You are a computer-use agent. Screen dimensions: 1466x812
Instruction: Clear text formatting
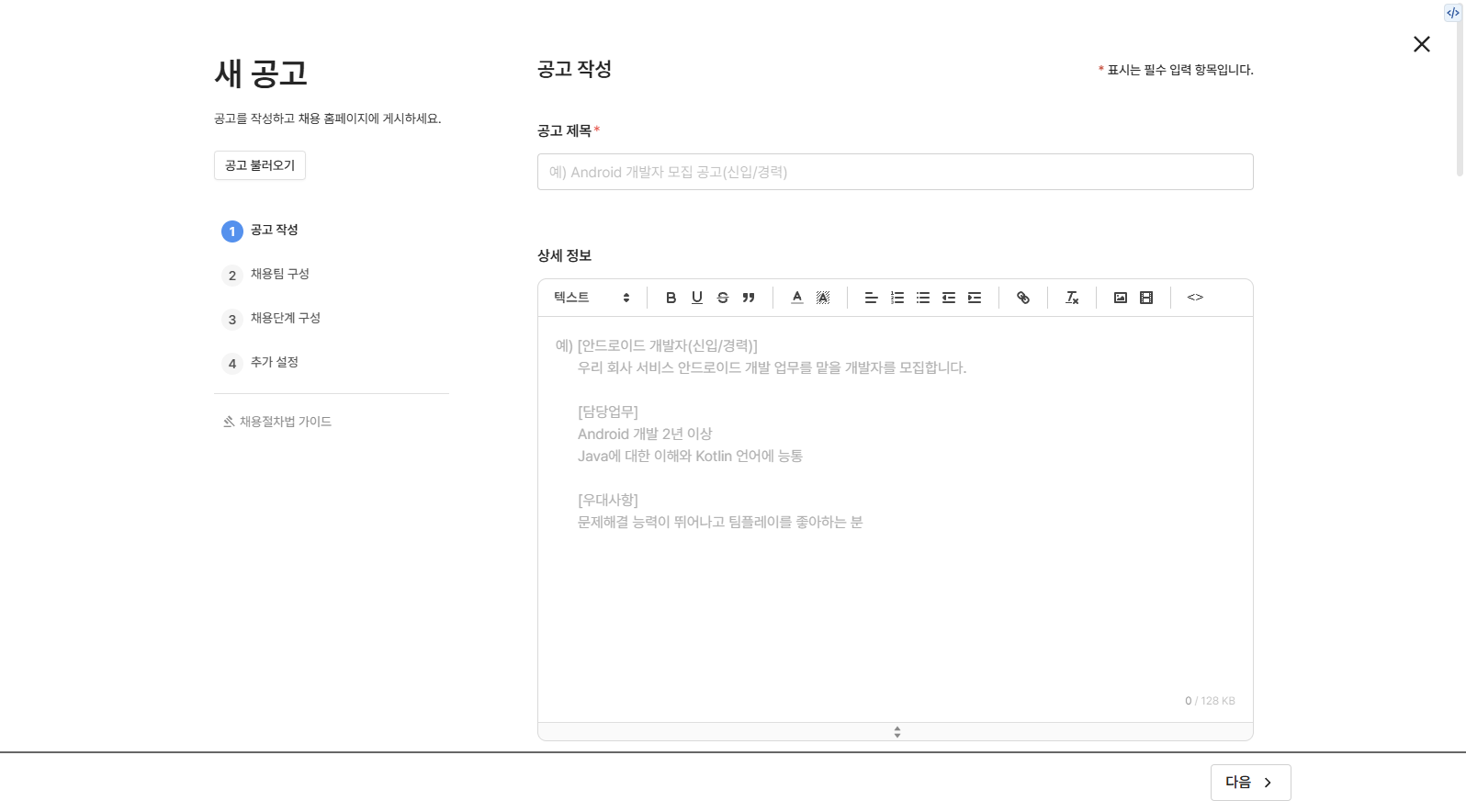pyautogui.click(x=1071, y=298)
